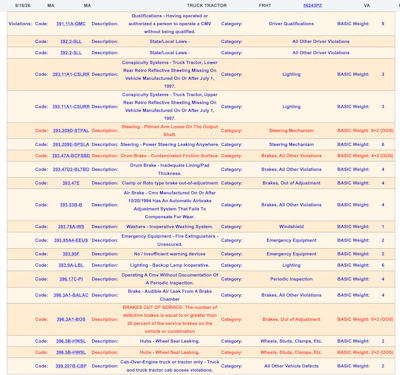Select BASIC weight value in Windshield row
400x375 pixels.
[383, 227]
